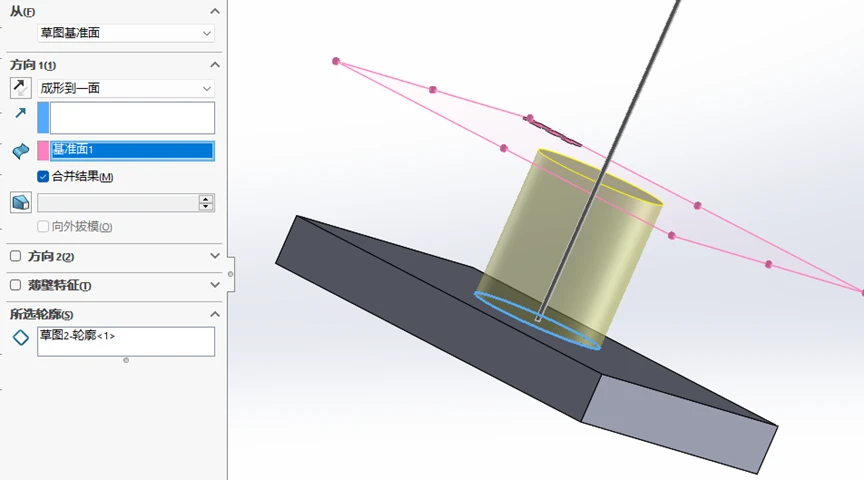The height and width of the screenshot is (480, 864).
Task: Click the face/plane selection icon
Action: coord(20,151)
